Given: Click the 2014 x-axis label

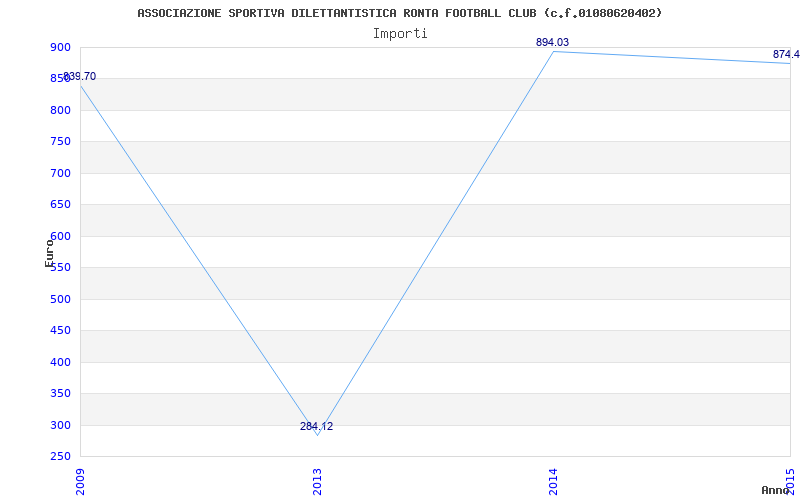Looking at the screenshot, I should point(554,481).
